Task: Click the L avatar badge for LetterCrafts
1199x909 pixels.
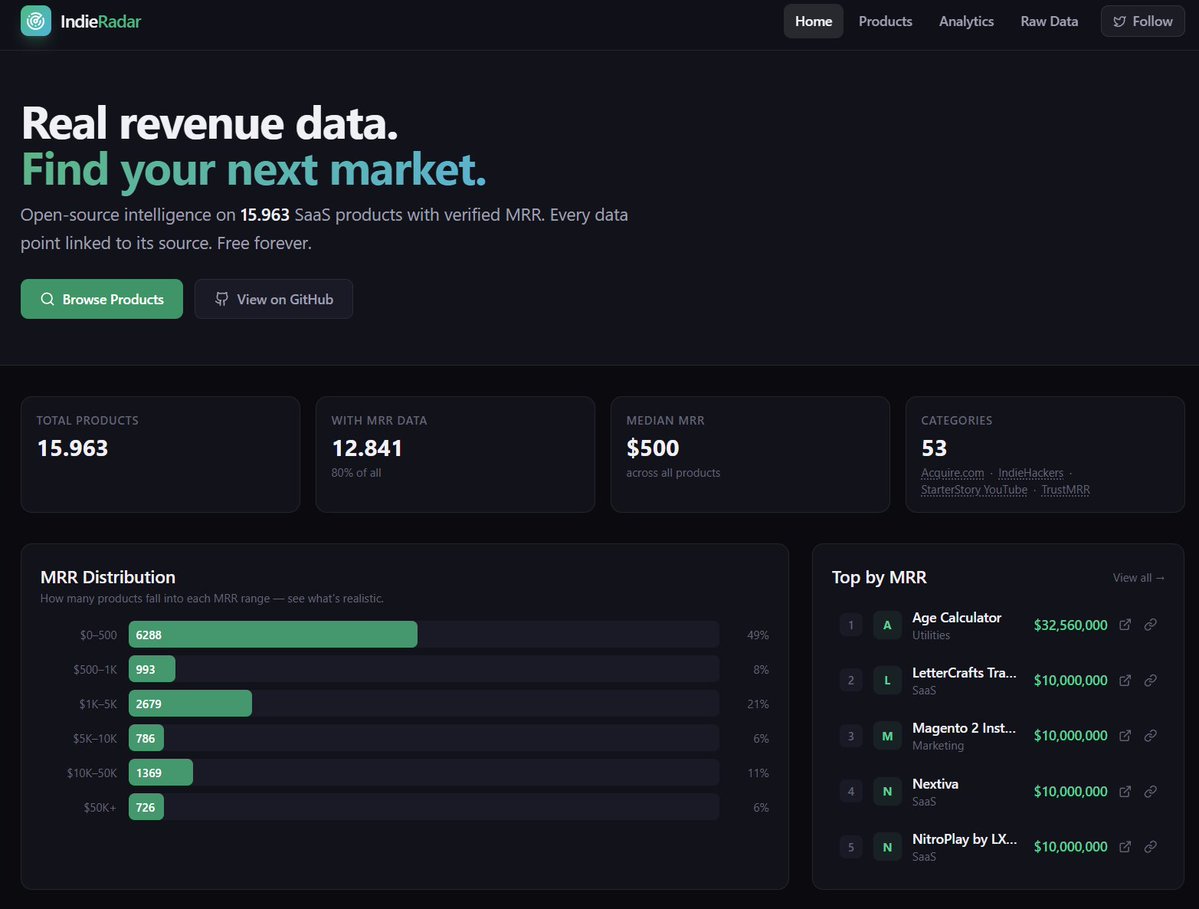Action: coord(887,680)
